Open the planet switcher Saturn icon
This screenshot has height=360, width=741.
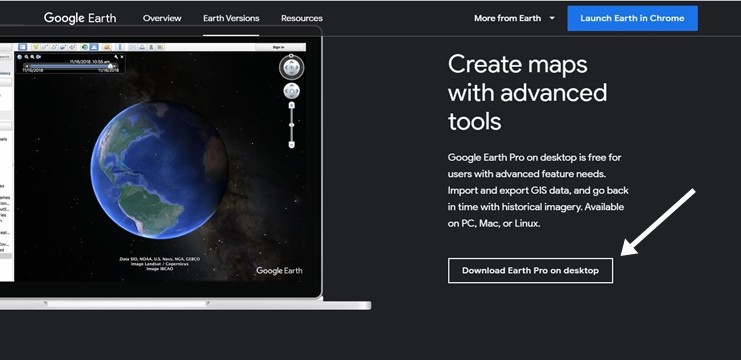click(x=106, y=47)
